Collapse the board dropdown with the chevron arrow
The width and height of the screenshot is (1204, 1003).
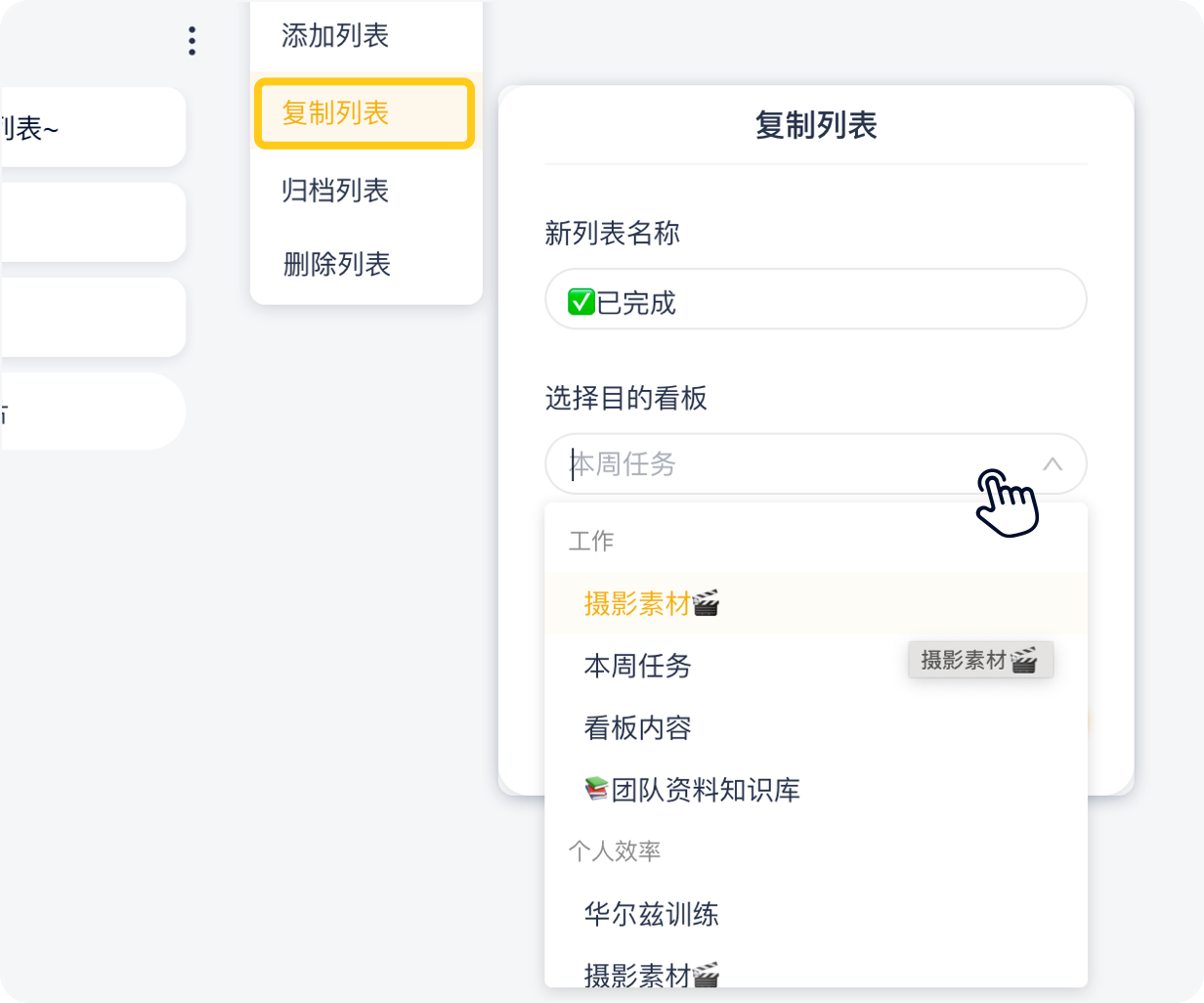point(1053,464)
